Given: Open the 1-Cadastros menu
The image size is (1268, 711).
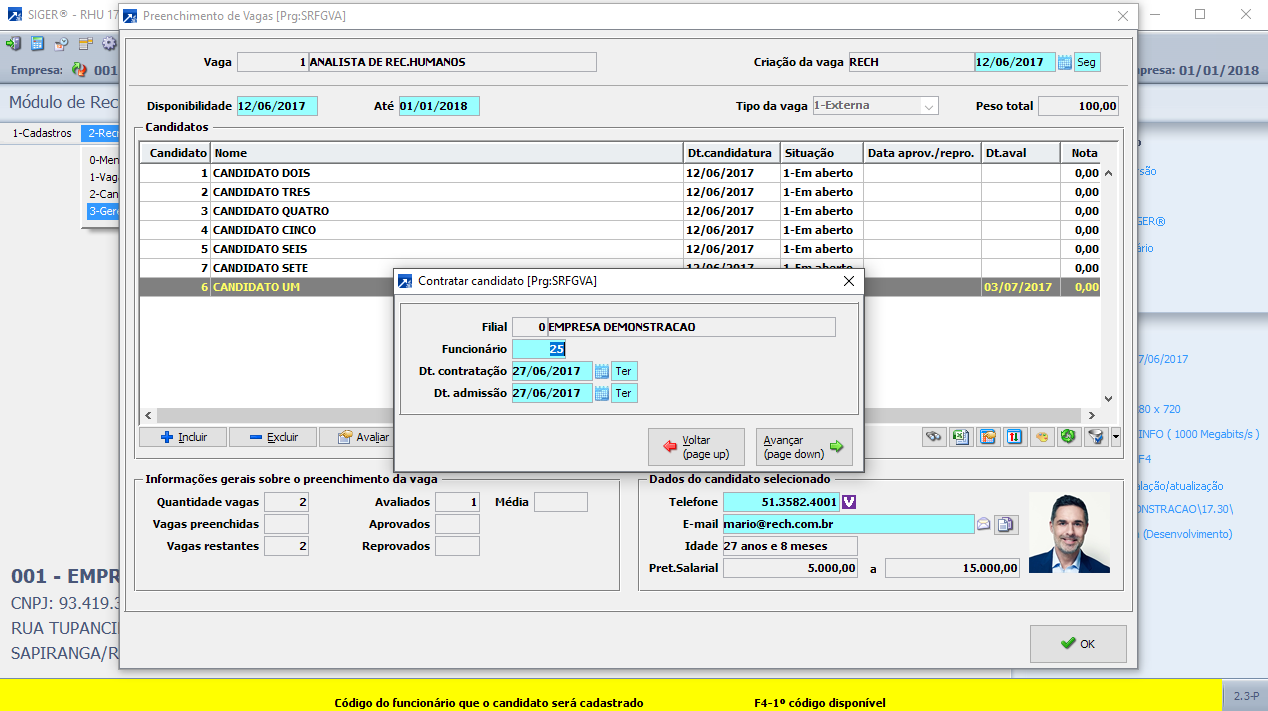Looking at the screenshot, I should click(x=41, y=133).
